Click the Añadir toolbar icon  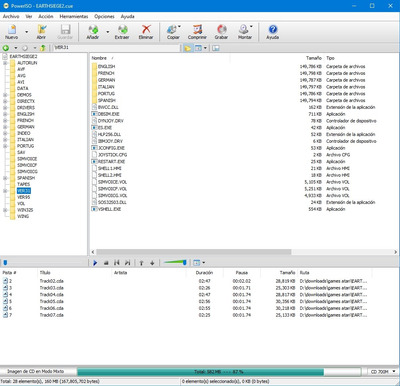tap(93, 30)
